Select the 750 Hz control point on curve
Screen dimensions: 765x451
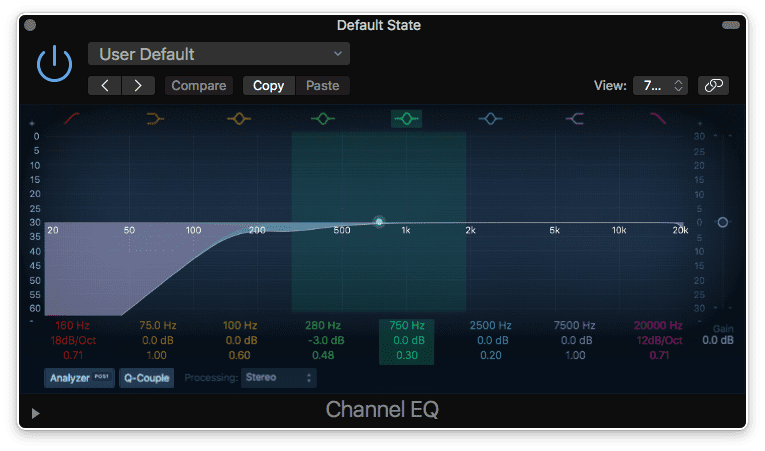tap(379, 222)
